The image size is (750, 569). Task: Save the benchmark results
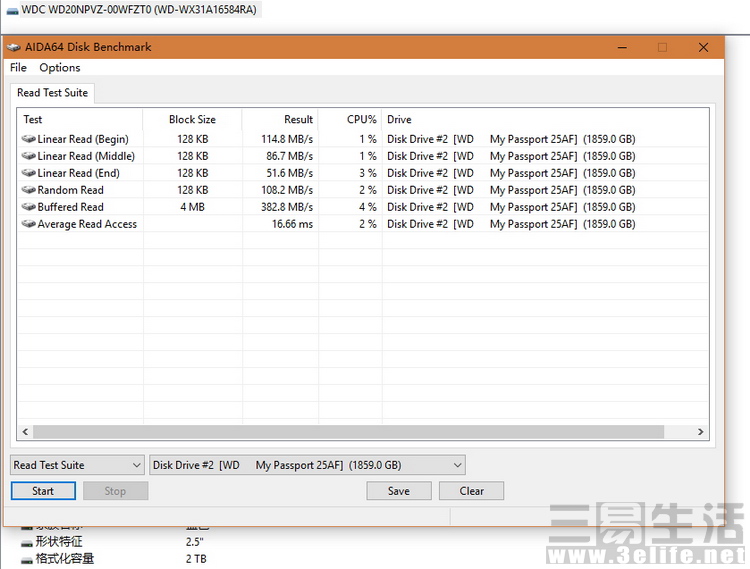click(x=399, y=491)
